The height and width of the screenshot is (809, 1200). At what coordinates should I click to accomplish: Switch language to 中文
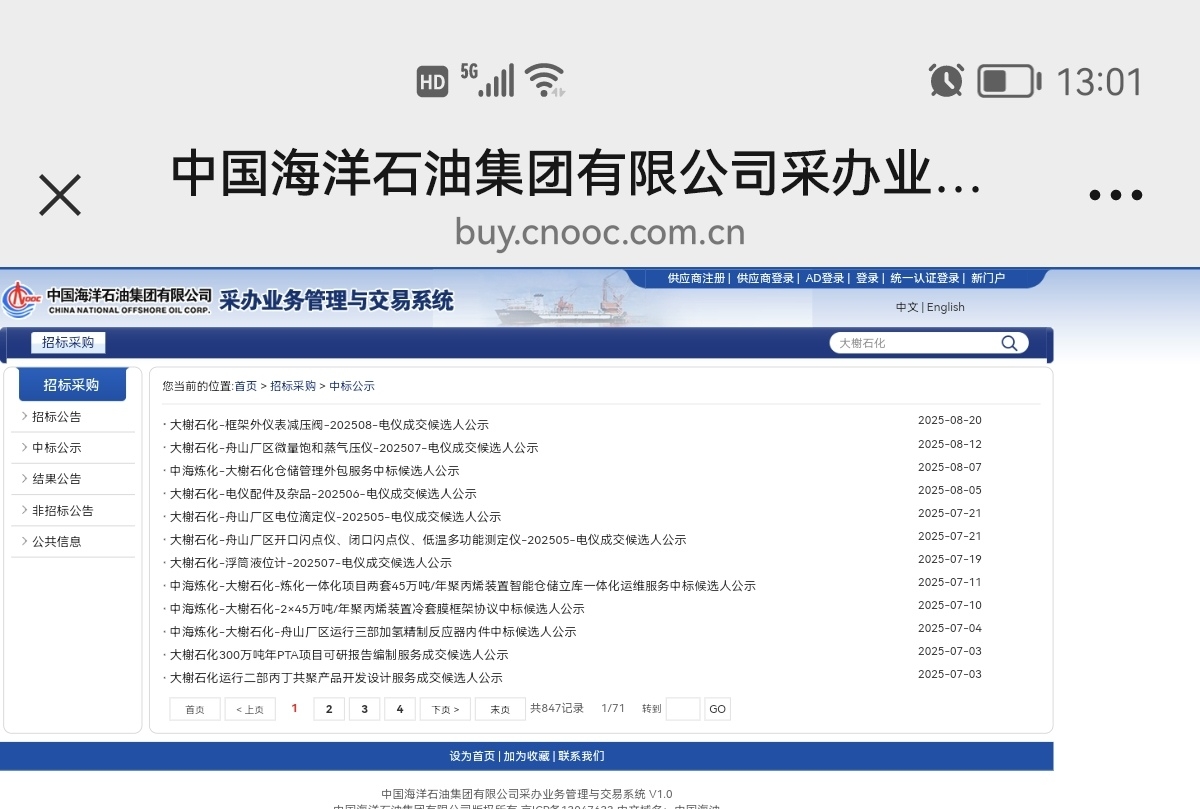(907, 307)
